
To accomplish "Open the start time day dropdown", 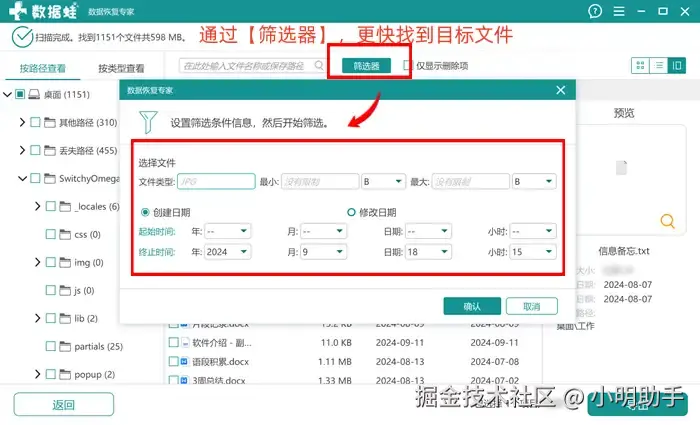I will [428, 231].
